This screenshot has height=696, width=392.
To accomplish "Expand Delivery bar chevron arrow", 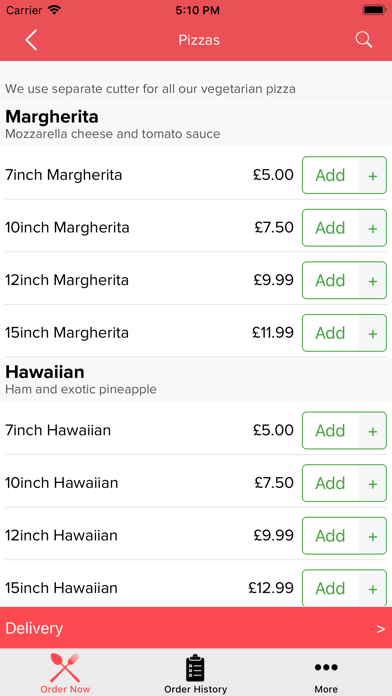I will point(380,629).
